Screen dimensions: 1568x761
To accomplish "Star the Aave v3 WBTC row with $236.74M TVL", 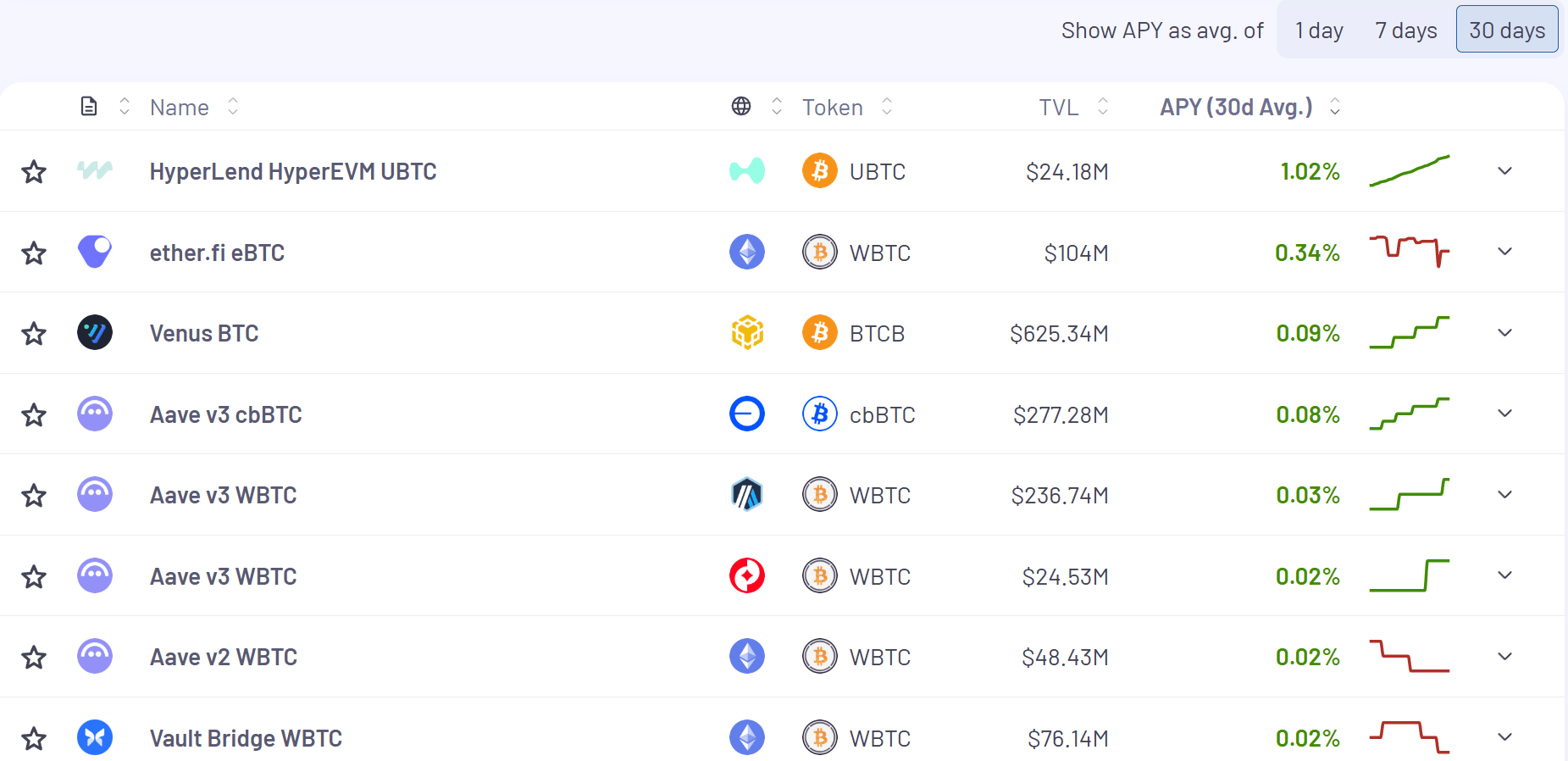I will point(34,496).
